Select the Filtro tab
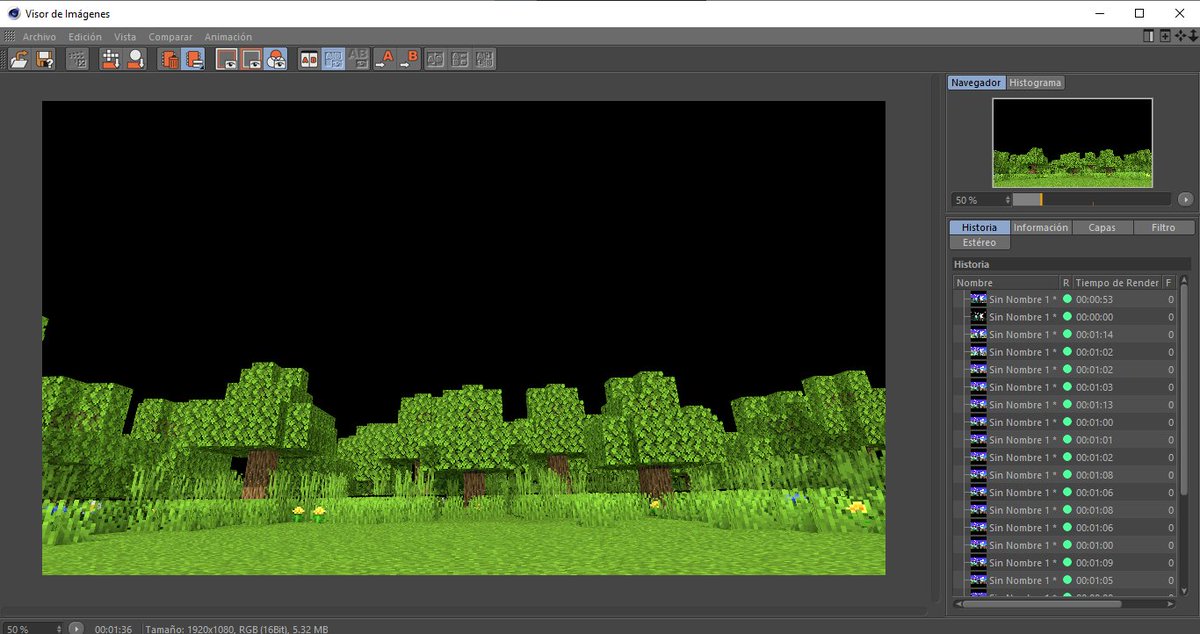 point(1163,228)
